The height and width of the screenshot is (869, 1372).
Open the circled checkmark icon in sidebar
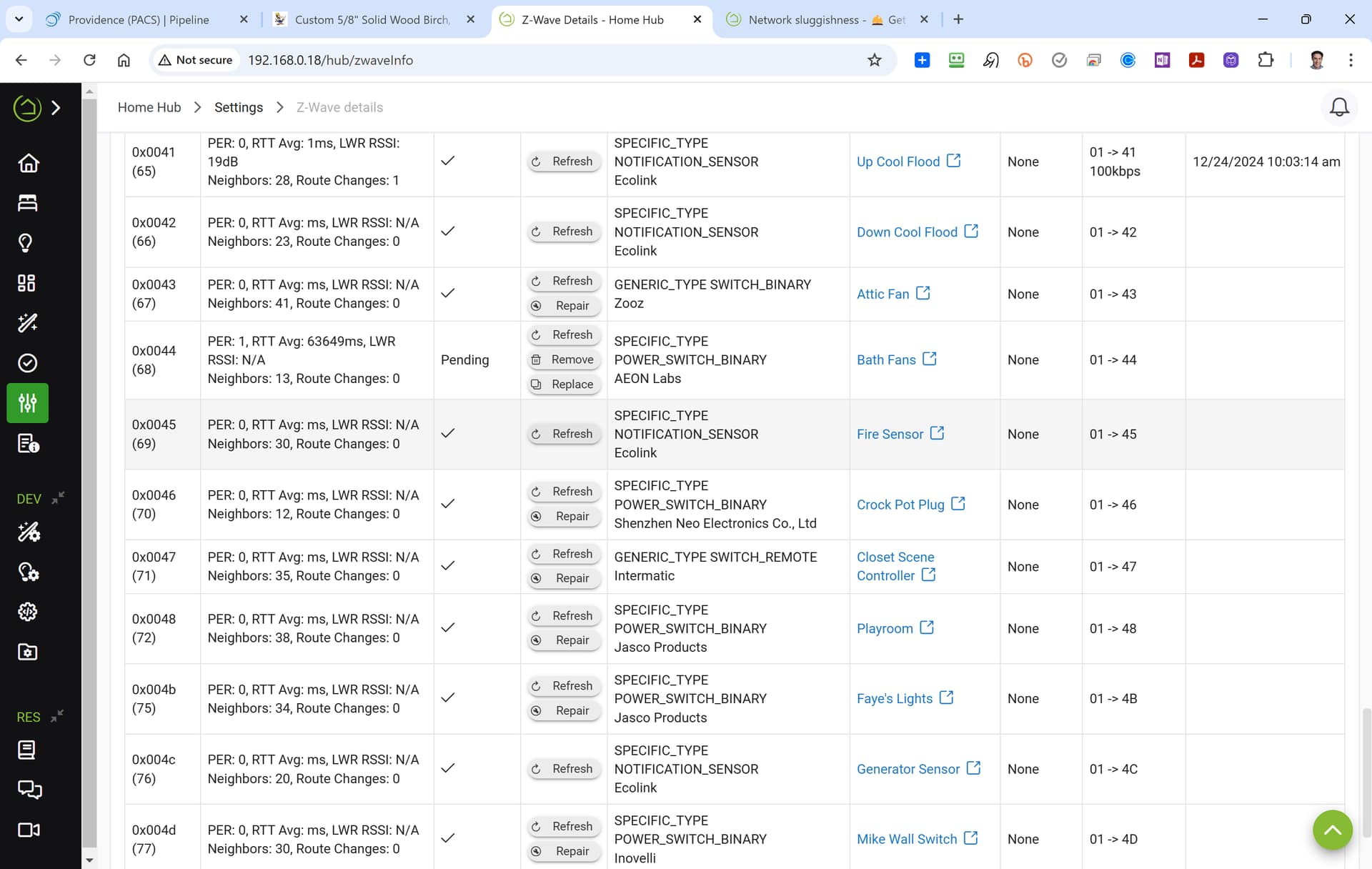(x=28, y=363)
